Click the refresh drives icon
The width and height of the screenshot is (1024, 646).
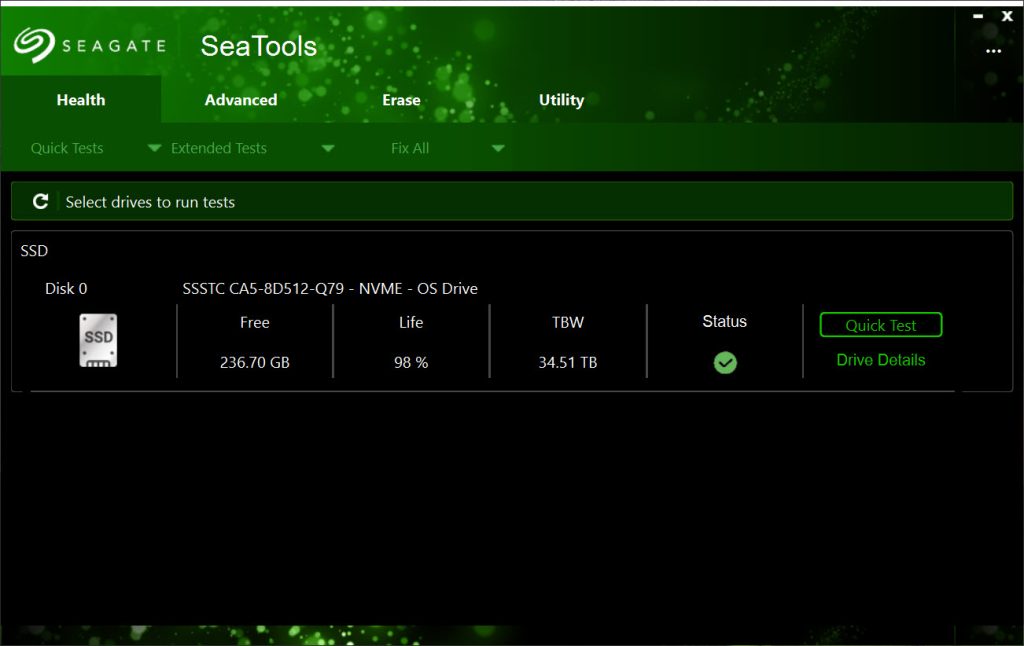(x=41, y=202)
